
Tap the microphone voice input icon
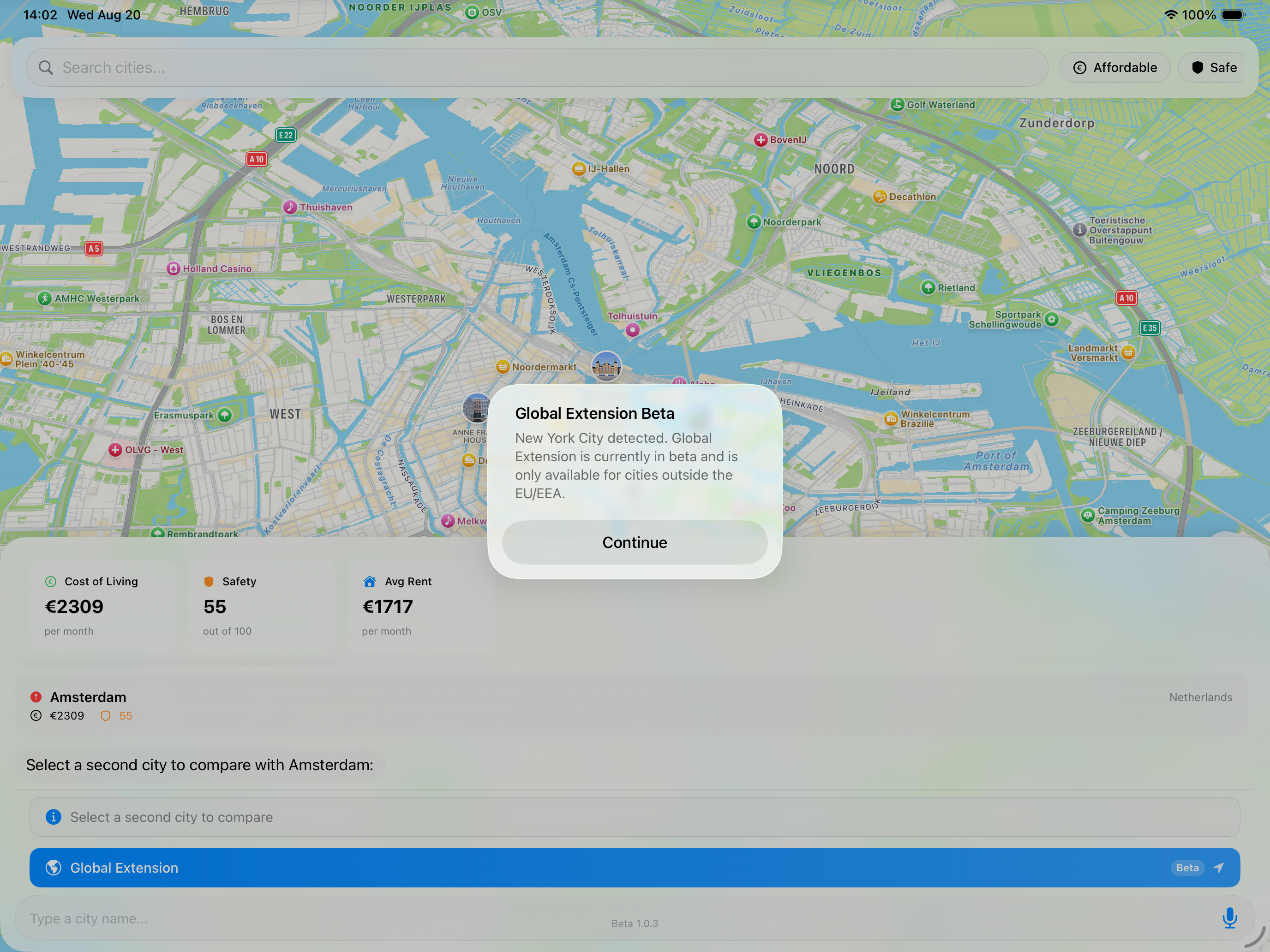click(1229, 917)
